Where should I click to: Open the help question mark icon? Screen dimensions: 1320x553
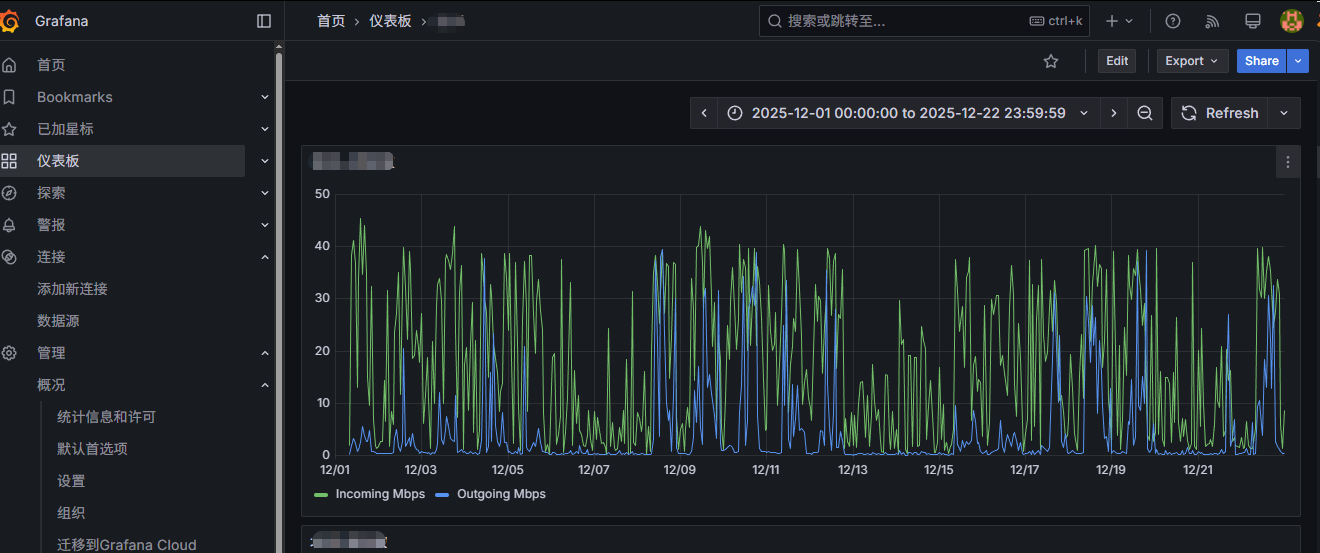pyautogui.click(x=1173, y=21)
